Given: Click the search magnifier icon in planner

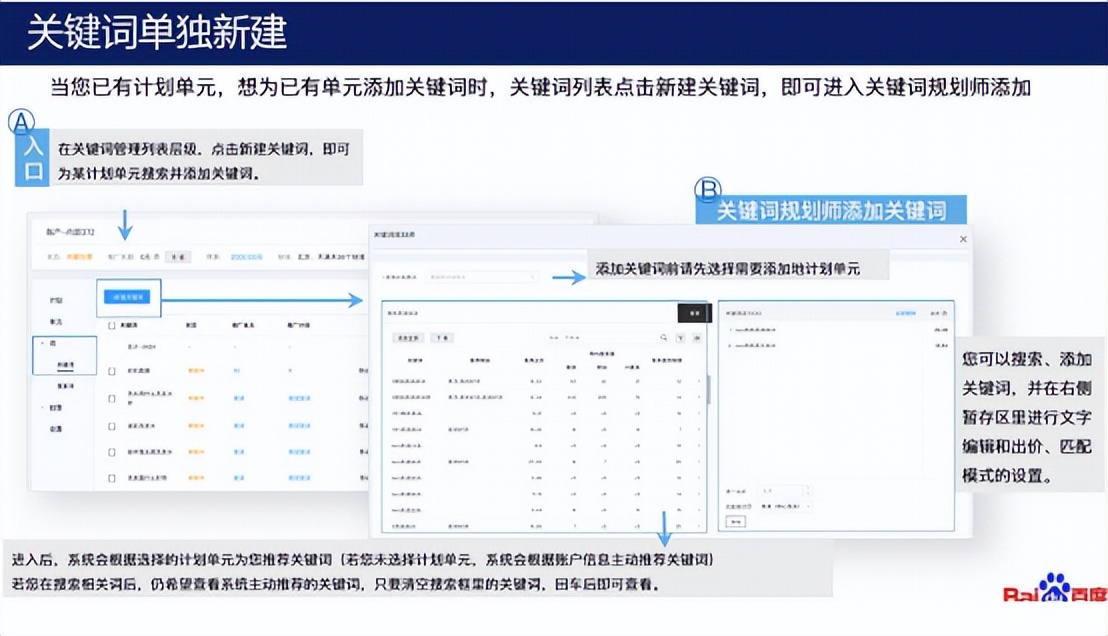Looking at the screenshot, I should [664, 338].
